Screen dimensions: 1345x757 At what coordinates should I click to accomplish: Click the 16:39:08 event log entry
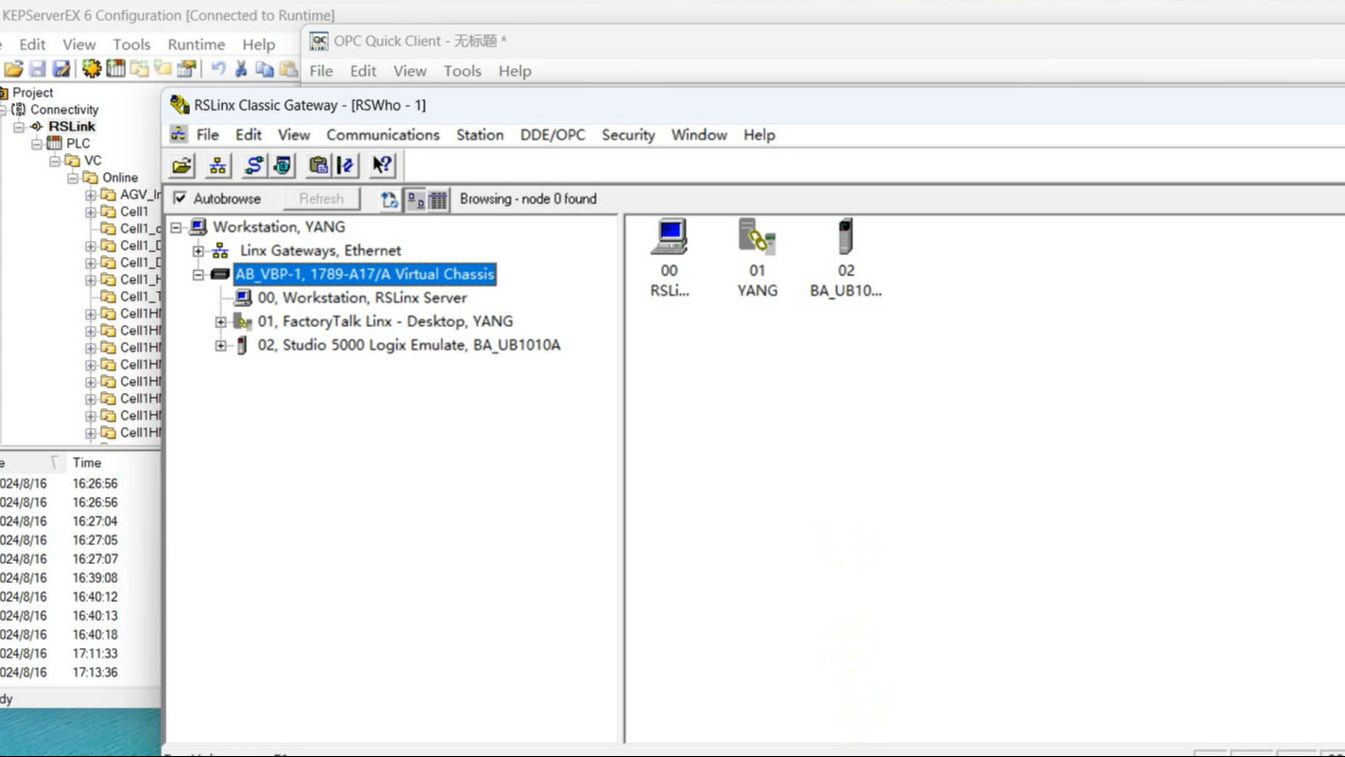(95, 578)
